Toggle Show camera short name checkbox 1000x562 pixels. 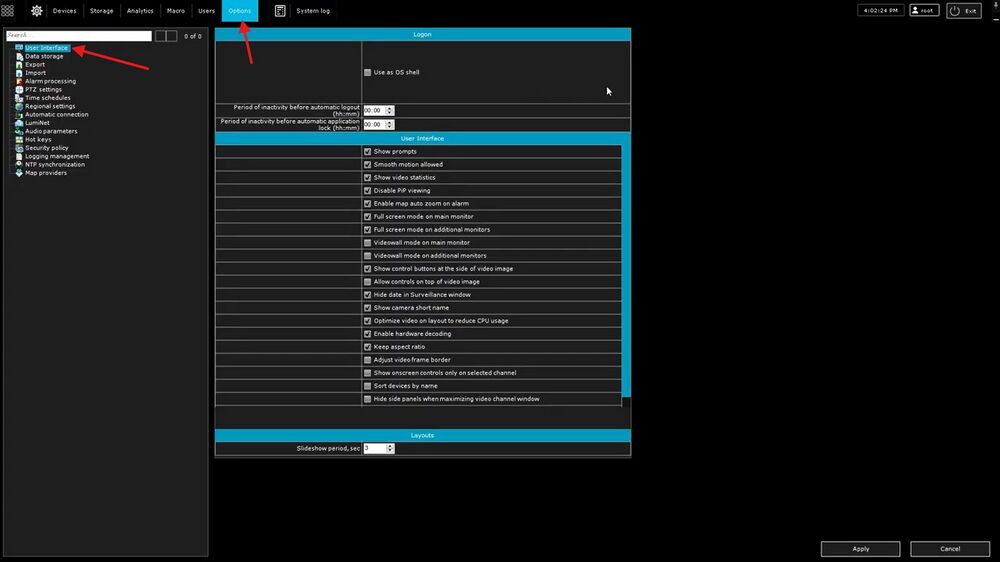pyautogui.click(x=367, y=307)
